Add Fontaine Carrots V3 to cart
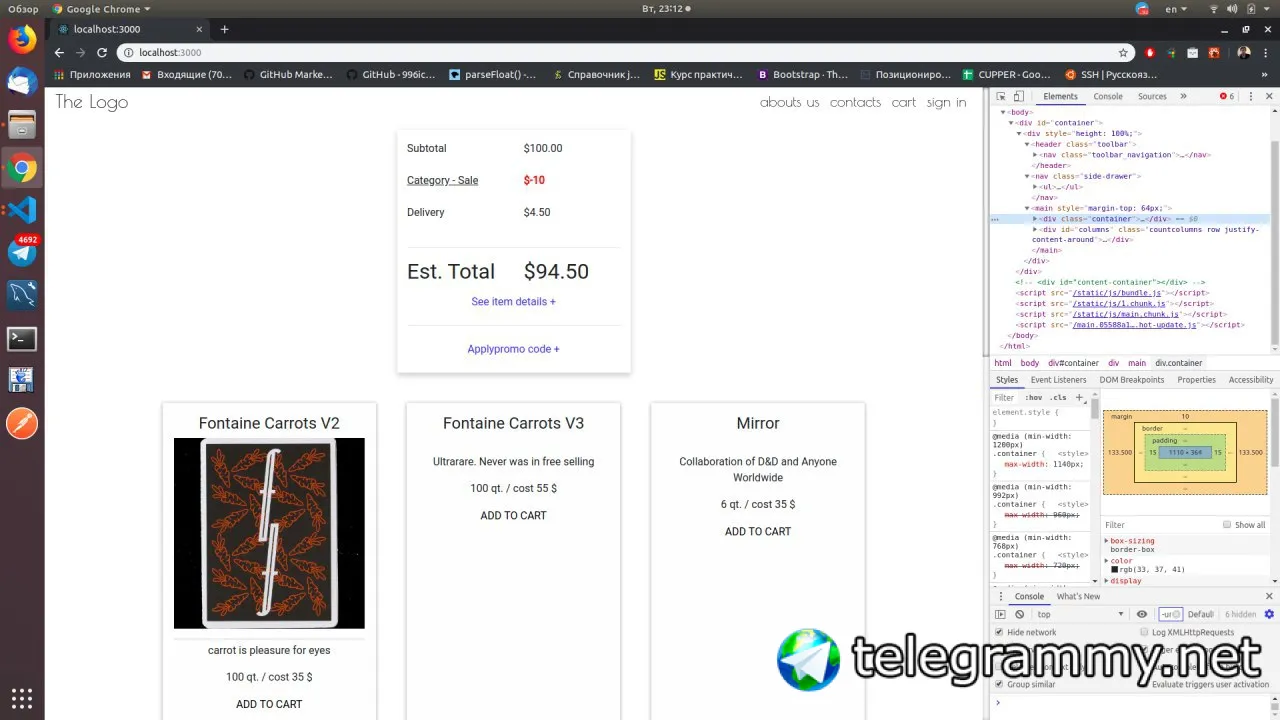Screen dimensions: 1280x720 (513, 516)
